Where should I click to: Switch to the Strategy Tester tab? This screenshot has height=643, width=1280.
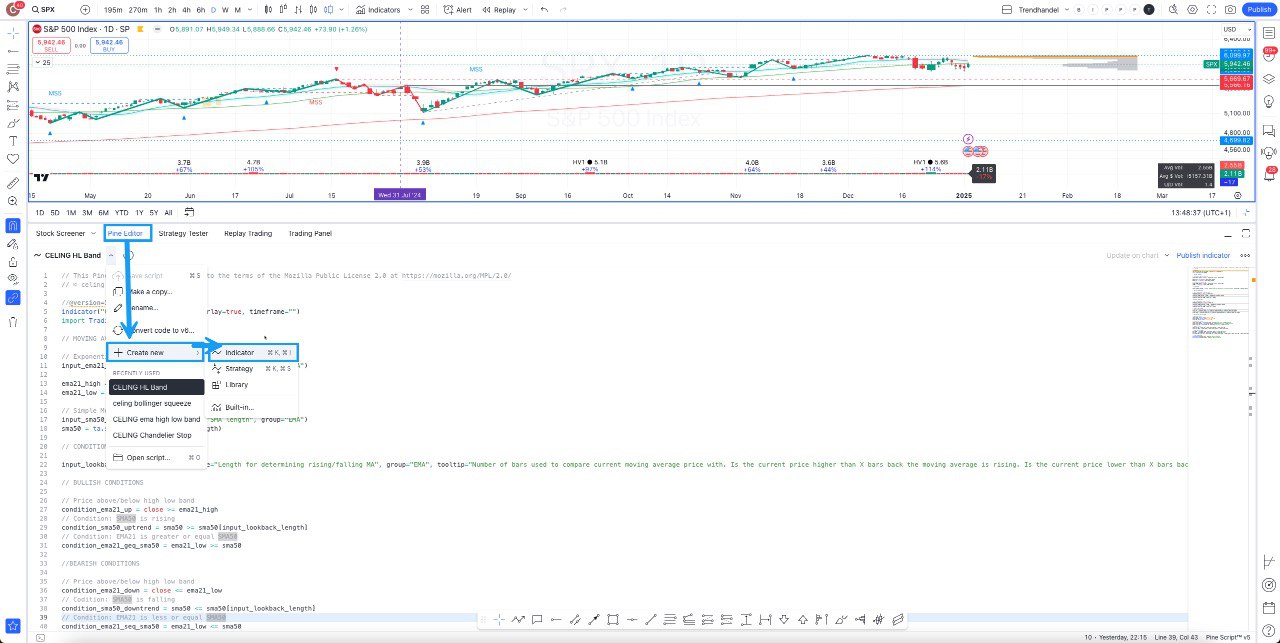(183, 234)
